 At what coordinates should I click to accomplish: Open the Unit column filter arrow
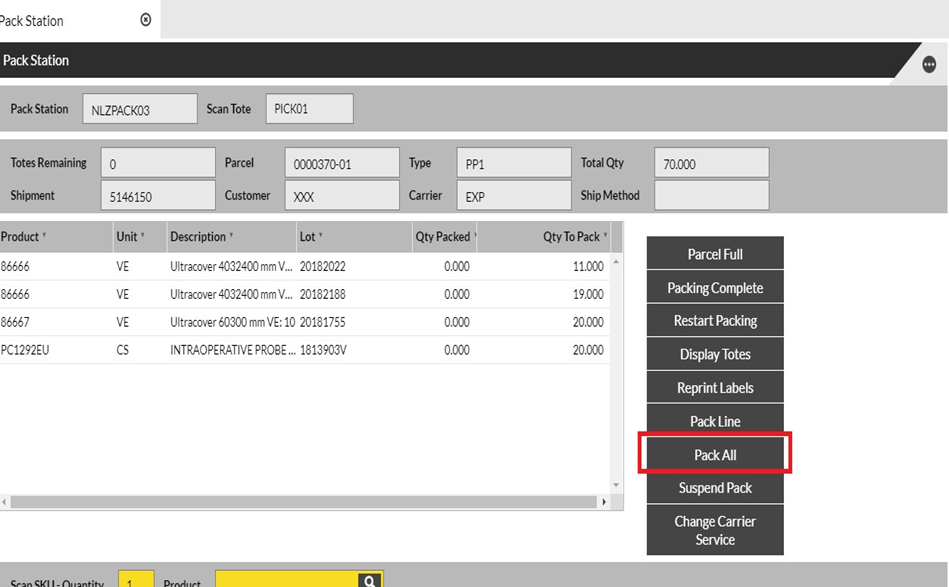tap(142, 237)
